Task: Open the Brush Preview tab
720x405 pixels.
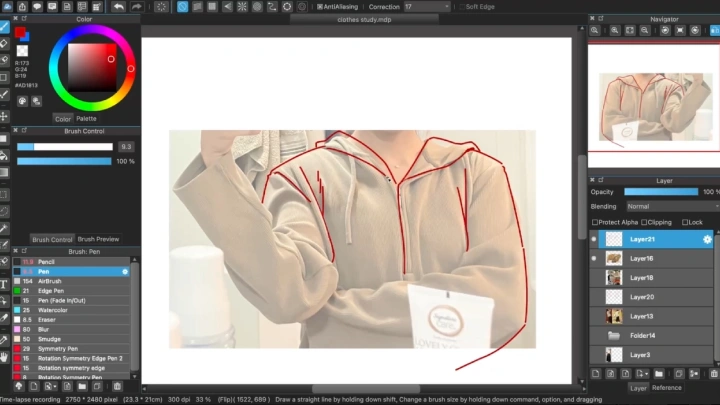Action: pos(98,239)
